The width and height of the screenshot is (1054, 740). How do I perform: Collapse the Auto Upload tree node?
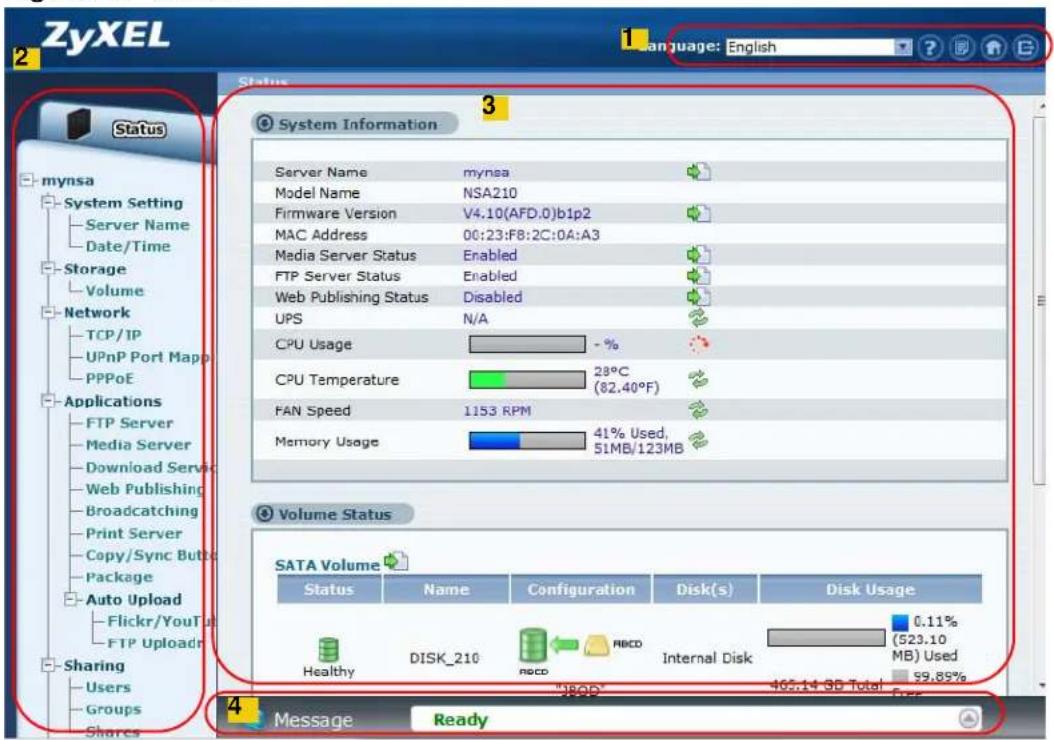point(71,599)
